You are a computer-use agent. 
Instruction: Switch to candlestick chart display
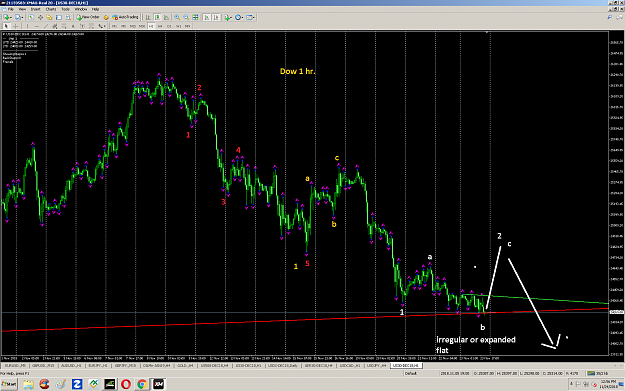(x=157, y=17)
